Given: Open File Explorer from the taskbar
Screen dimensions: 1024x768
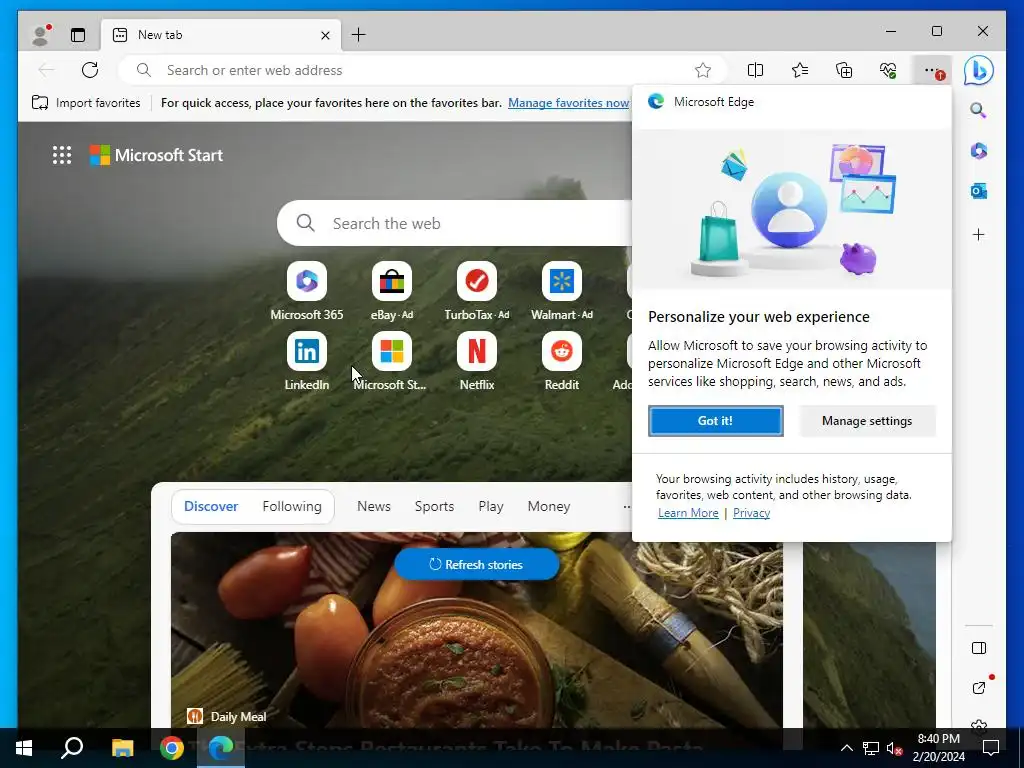Looking at the screenshot, I should [x=122, y=748].
